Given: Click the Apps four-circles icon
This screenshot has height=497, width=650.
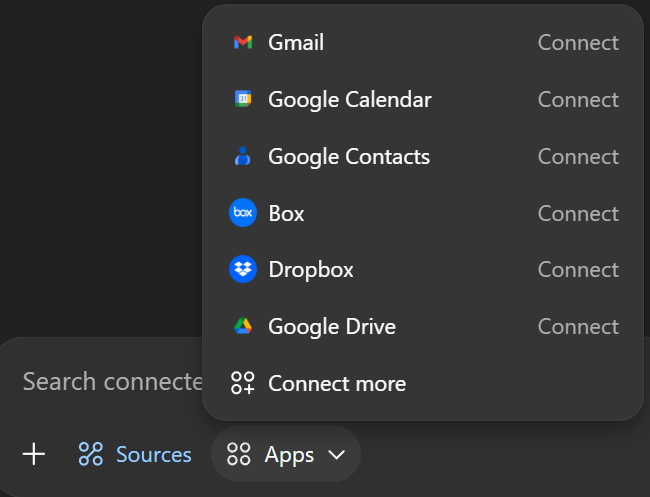Looking at the screenshot, I should tap(238, 454).
